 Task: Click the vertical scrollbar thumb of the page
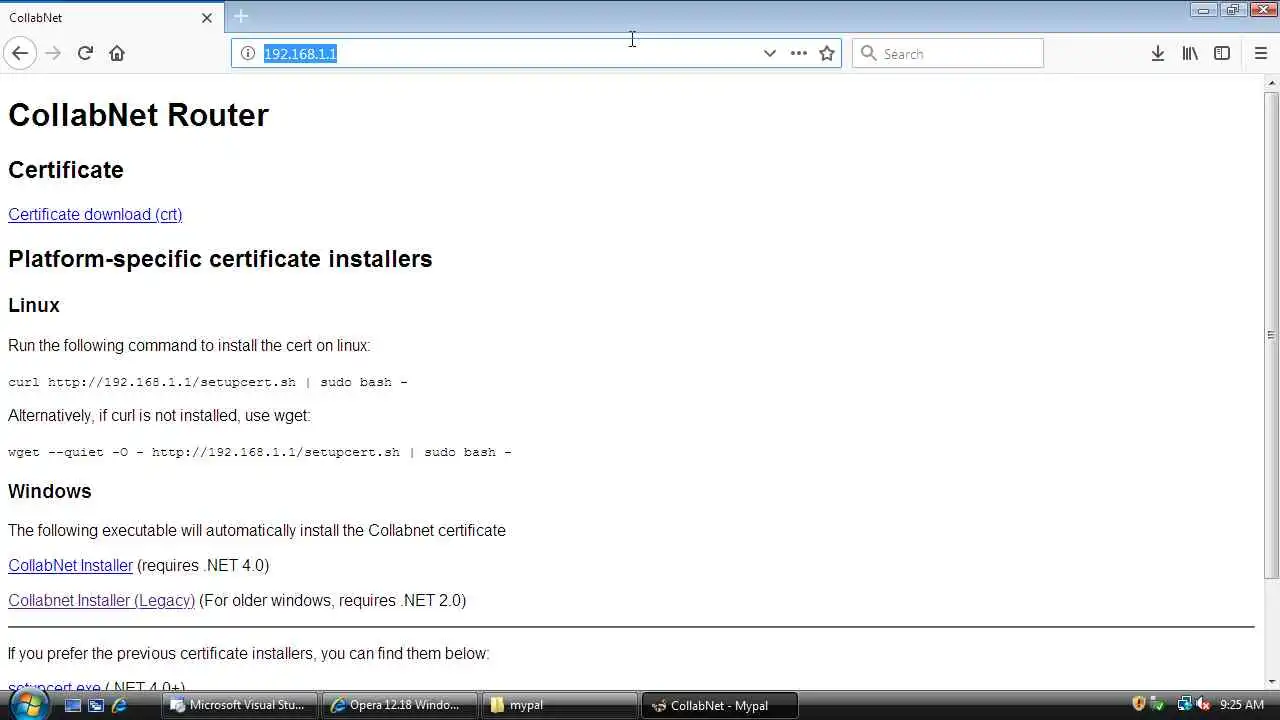click(1271, 335)
